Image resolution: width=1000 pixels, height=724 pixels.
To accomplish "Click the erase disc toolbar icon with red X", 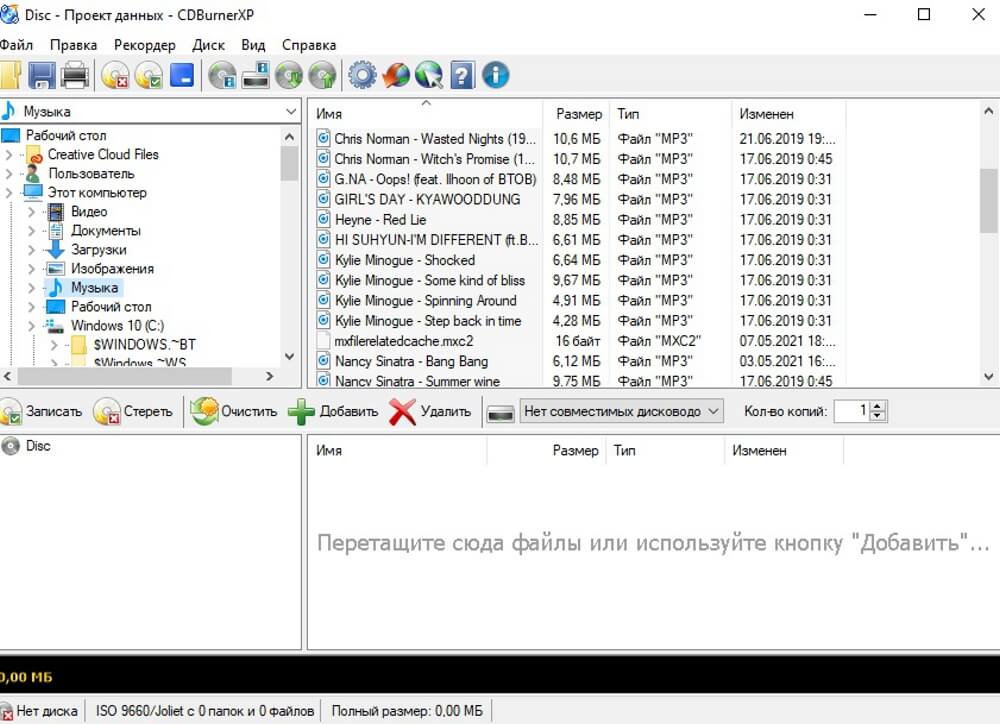I will click(x=115, y=75).
